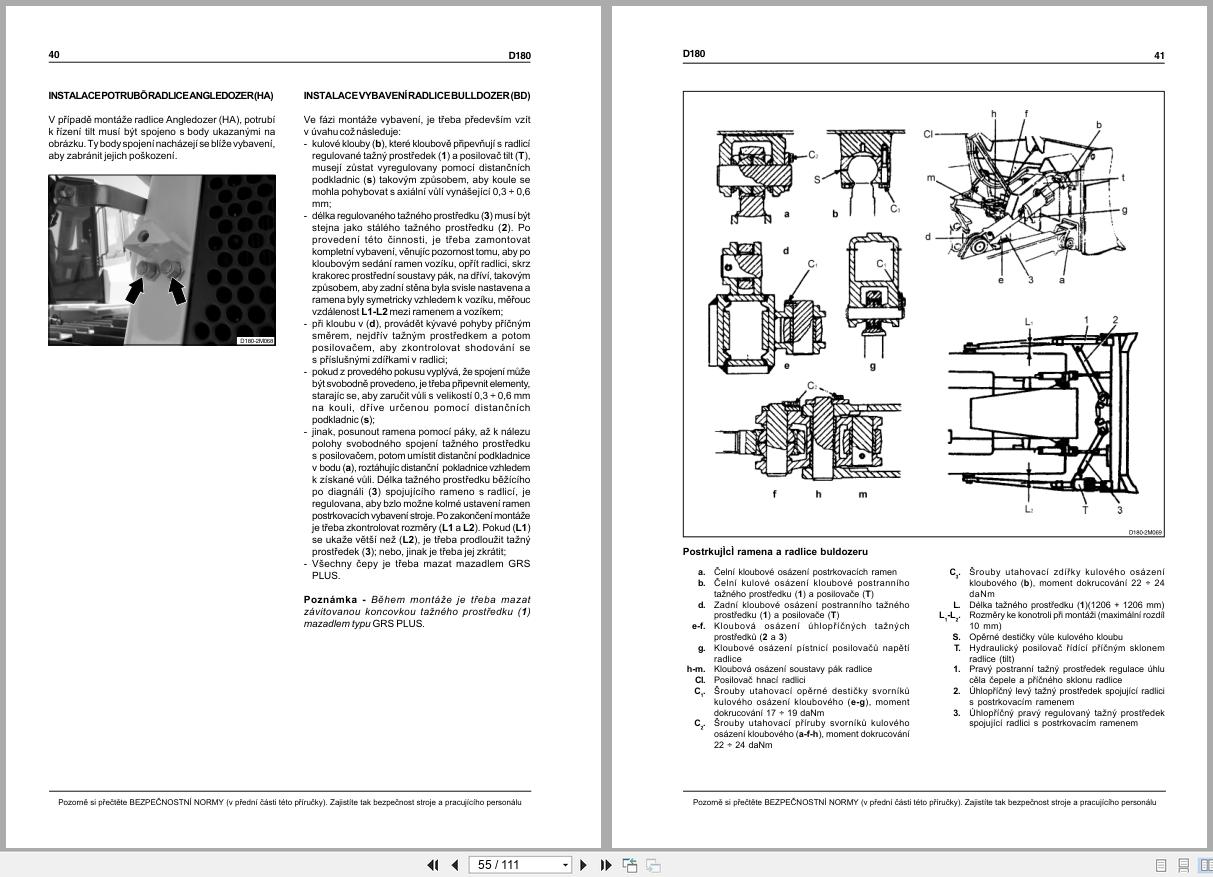Click legend entry 'Délka tažného prostředku (1)(1206 + 1206 mm)'
Screen dimensions: 1213x877
pyautogui.click(x=1066, y=605)
